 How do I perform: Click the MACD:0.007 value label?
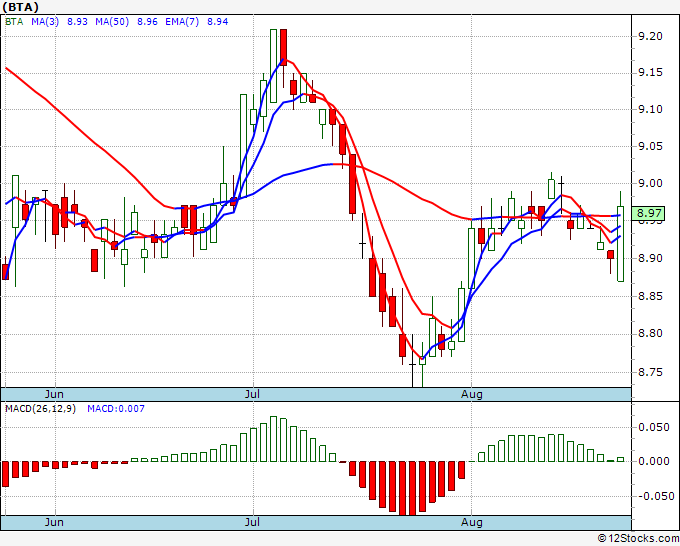click(116, 409)
